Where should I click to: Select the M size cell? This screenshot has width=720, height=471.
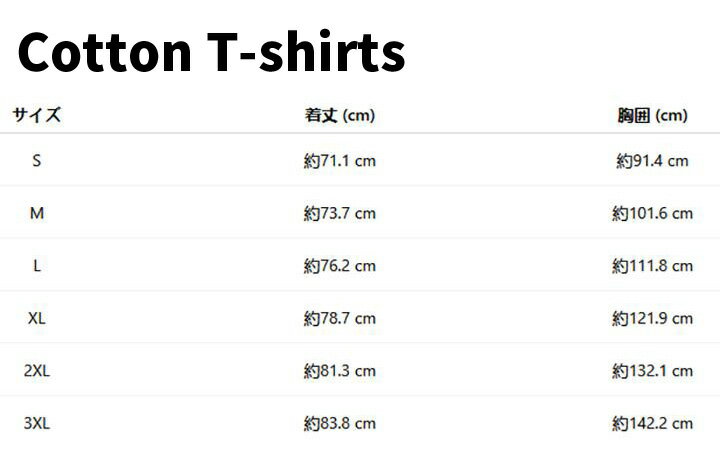click(x=37, y=213)
